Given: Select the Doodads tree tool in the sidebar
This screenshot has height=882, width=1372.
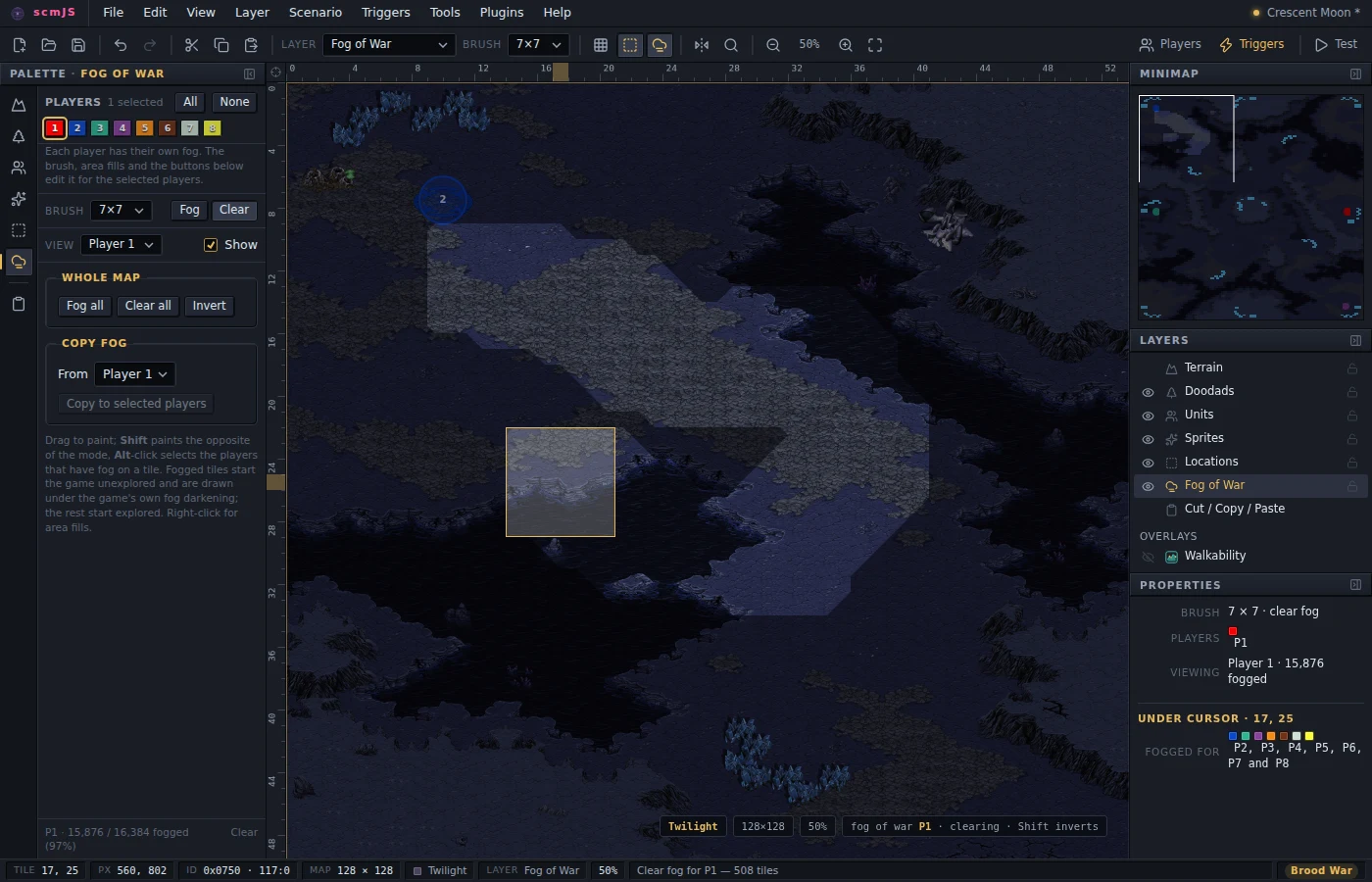Looking at the screenshot, I should coord(19,136).
